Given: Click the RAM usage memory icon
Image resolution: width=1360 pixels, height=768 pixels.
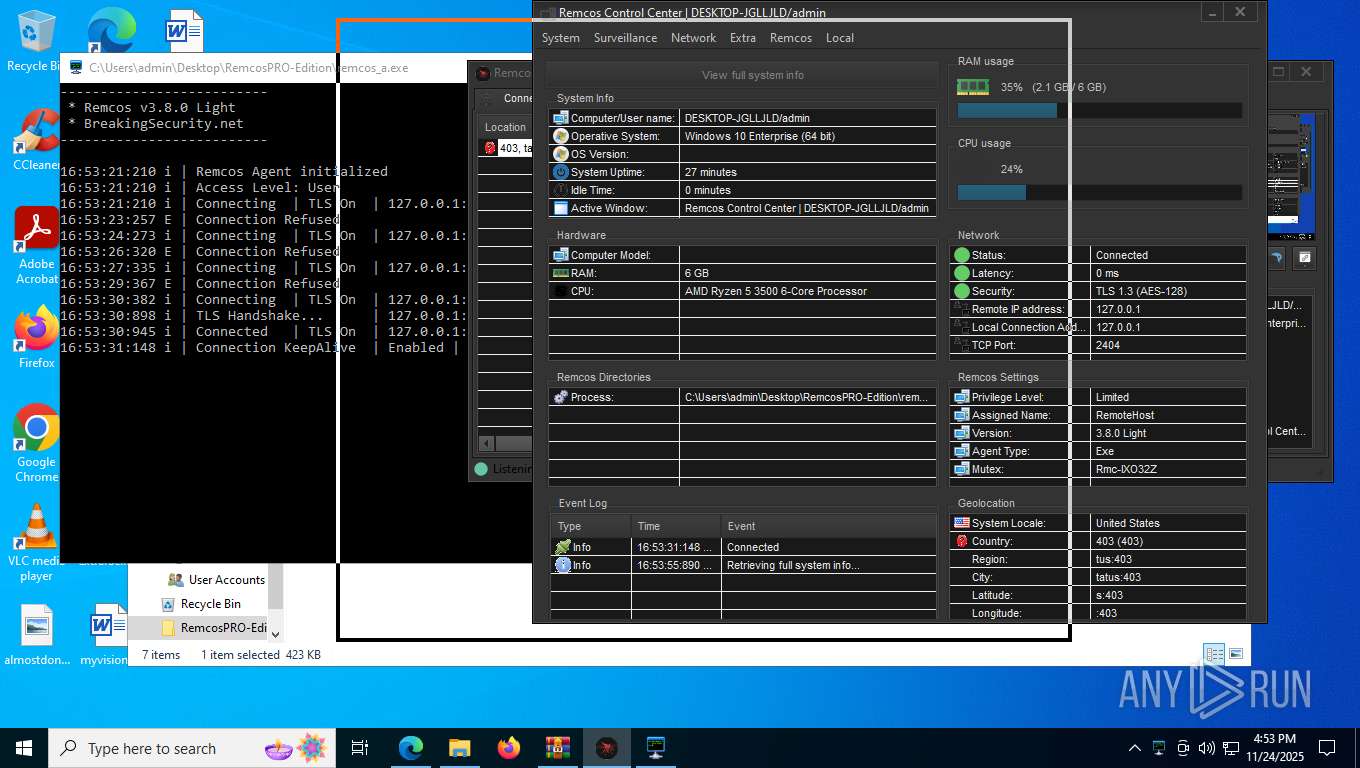Looking at the screenshot, I should (x=972, y=87).
